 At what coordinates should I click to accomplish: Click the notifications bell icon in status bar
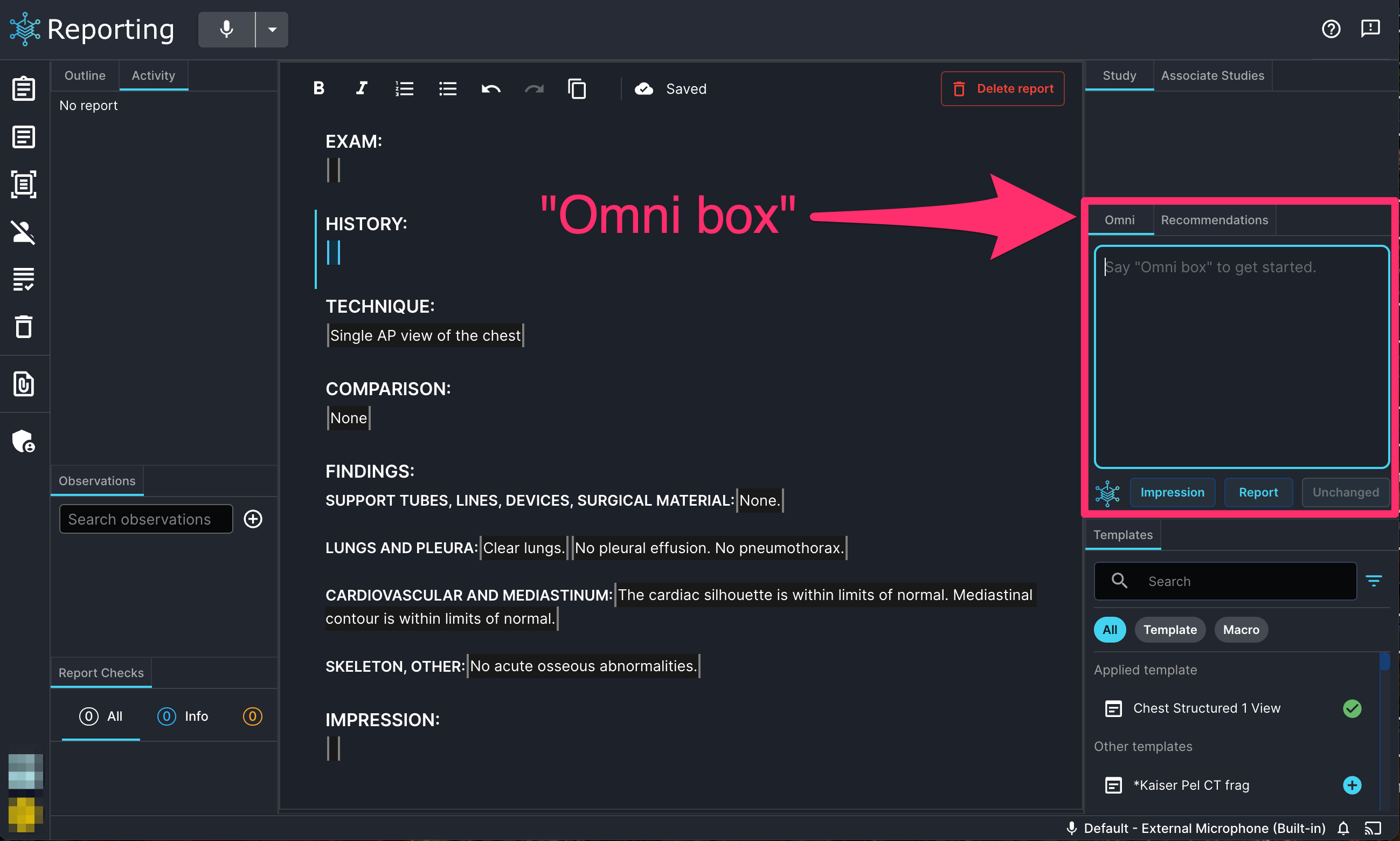click(1343, 829)
